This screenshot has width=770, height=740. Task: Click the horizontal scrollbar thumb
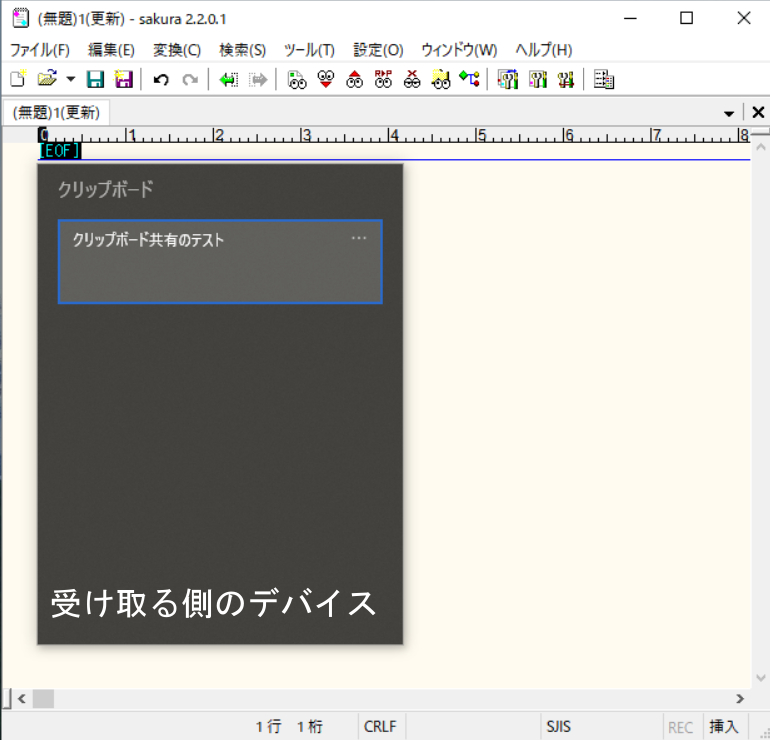click(x=43, y=699)
